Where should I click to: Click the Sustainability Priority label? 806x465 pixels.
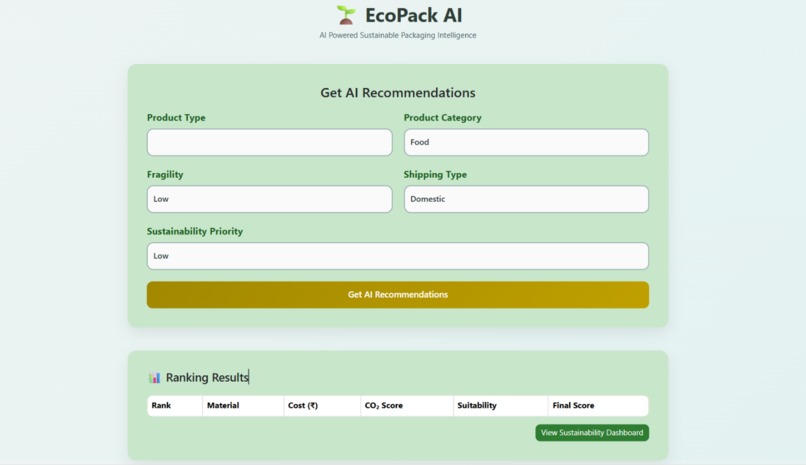(x=195, y=232)
